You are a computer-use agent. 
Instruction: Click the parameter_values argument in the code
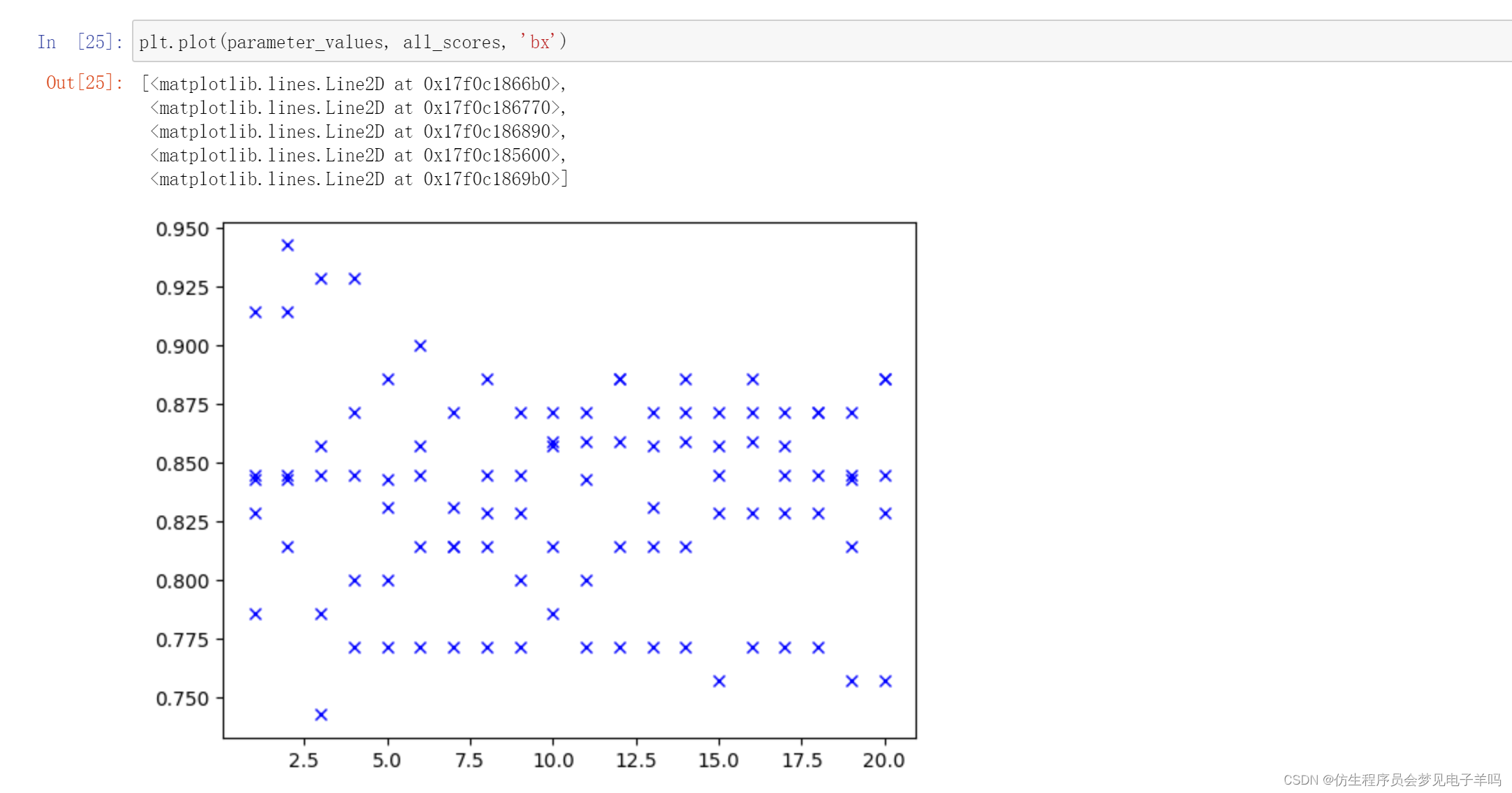pos(305,42)
